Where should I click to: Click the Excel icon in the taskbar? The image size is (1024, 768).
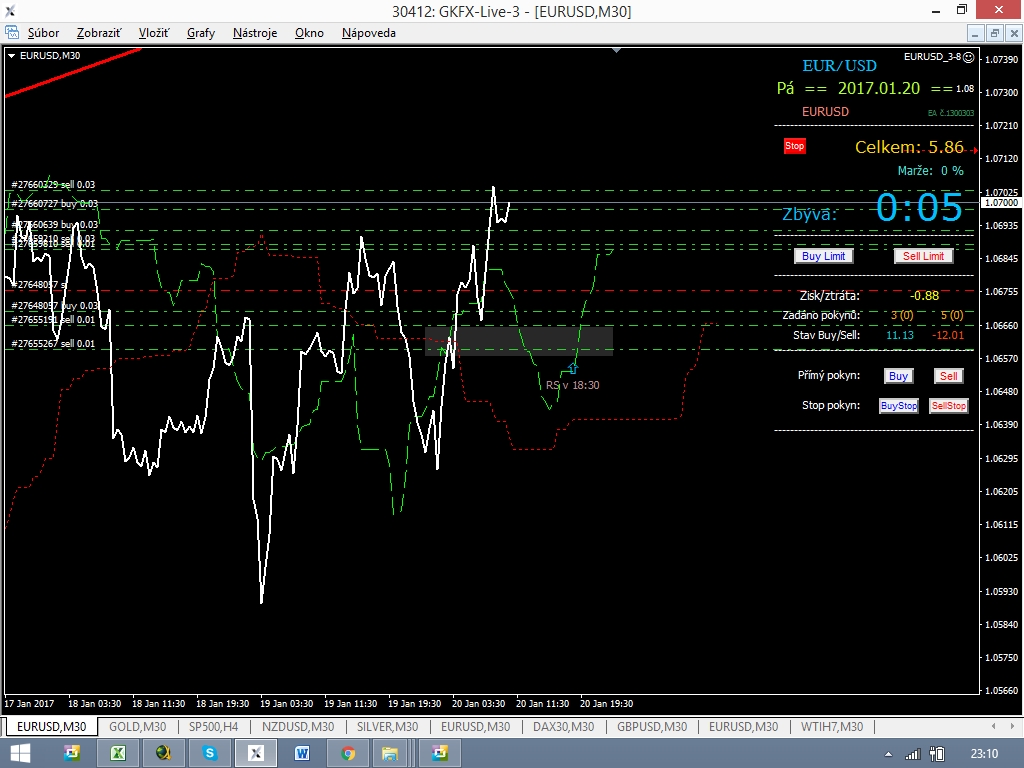point(117,753)
